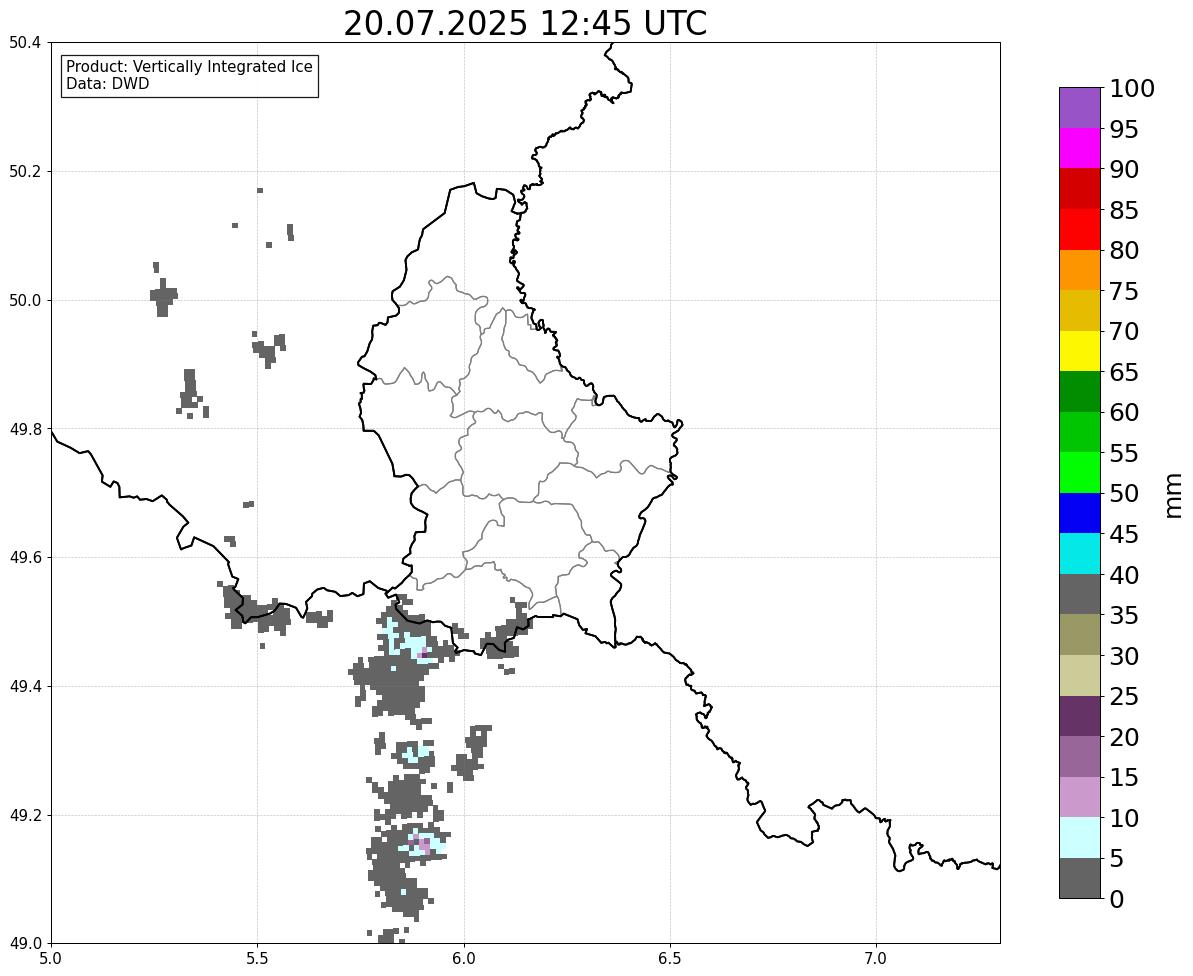
Task: Click the title 20.07.2025 12:45 UTC
Action: (525, 23)
